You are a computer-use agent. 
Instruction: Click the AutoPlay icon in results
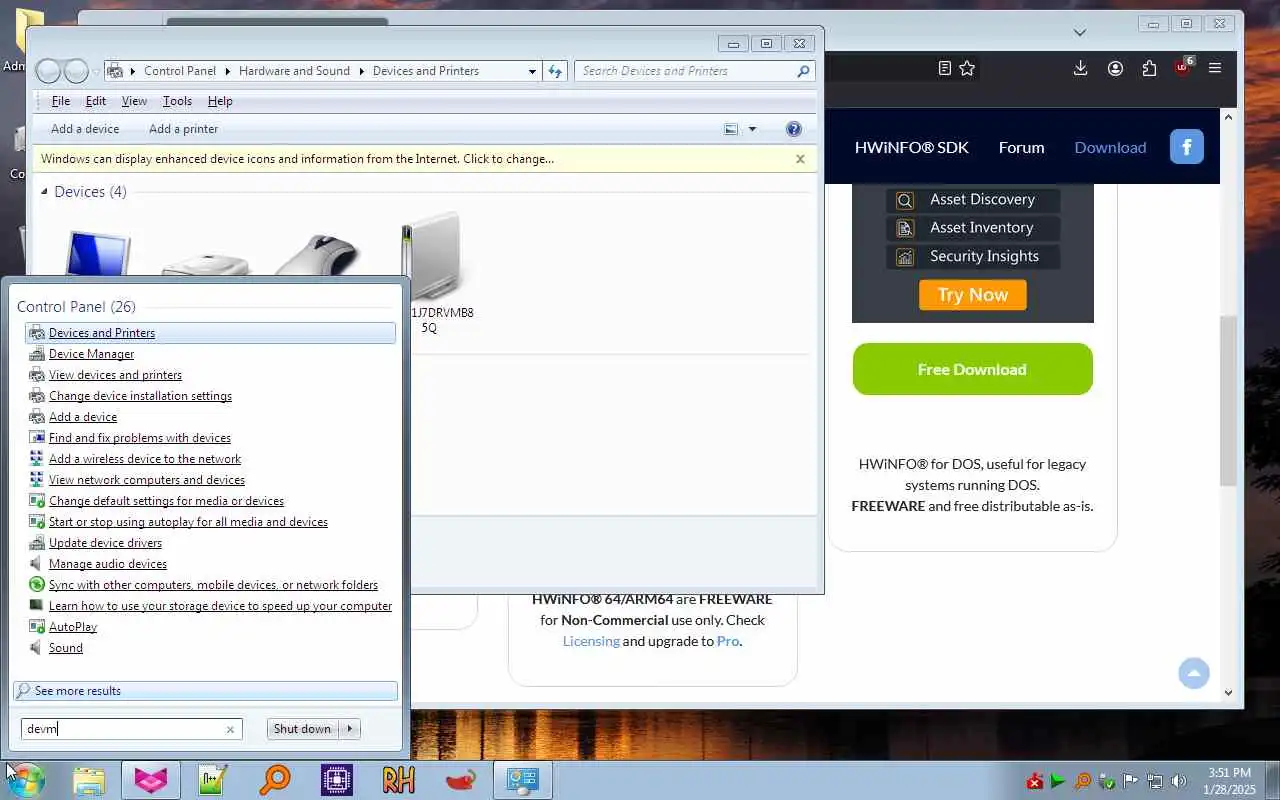point(37,627)
